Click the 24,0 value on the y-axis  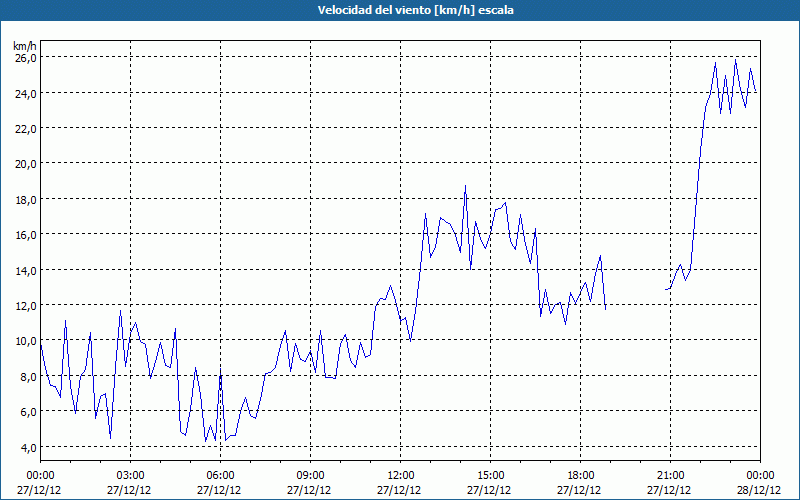(x=25, y=93)
